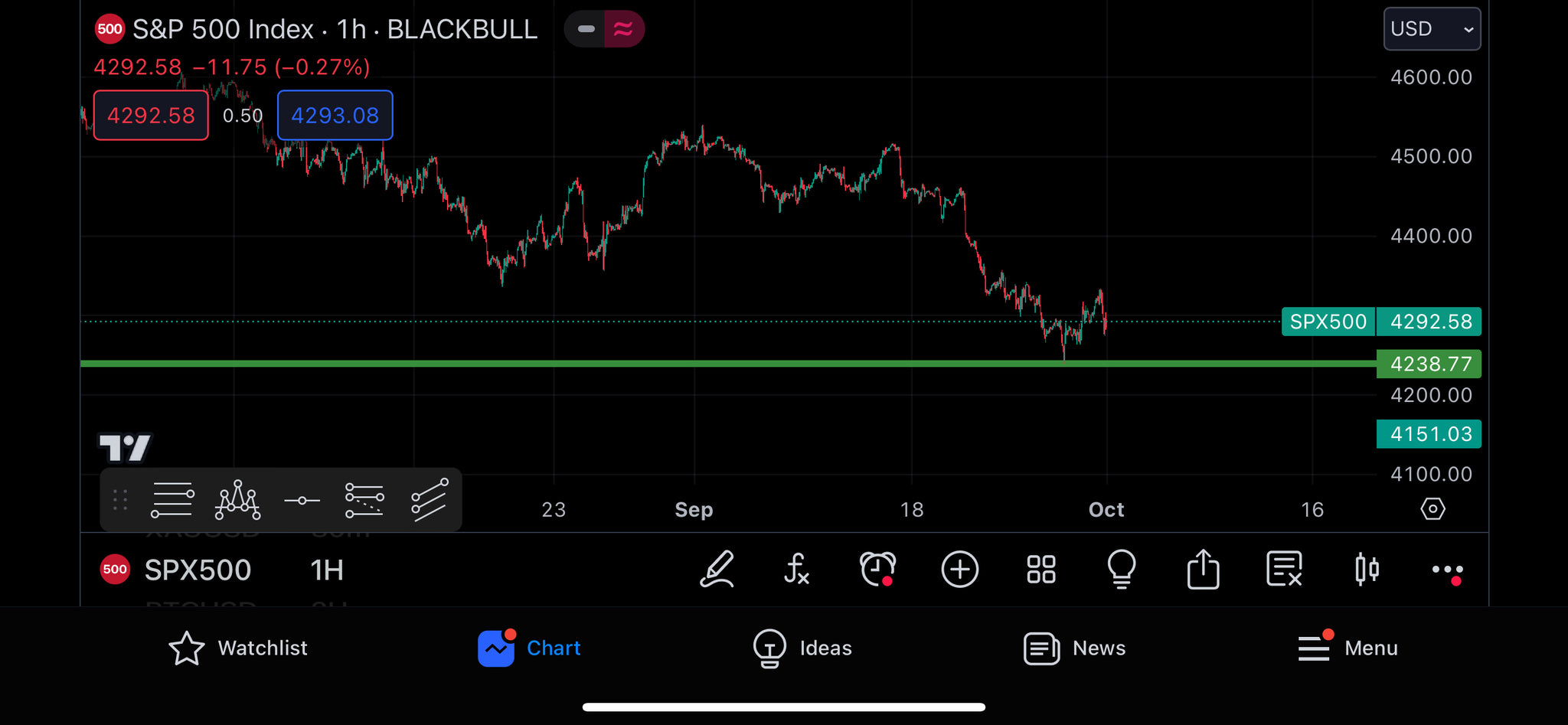Open the alerts alarm clock icon
The image size is (1568, 725).
coord(877,570)
